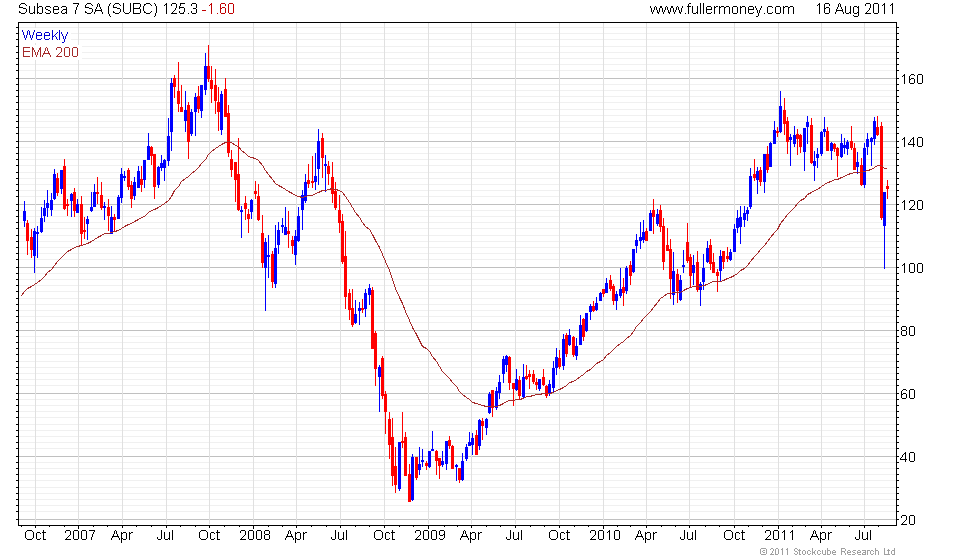Click the '60' price axis label
The width and height of the screenshot is (980, 560).
(908, 394)
